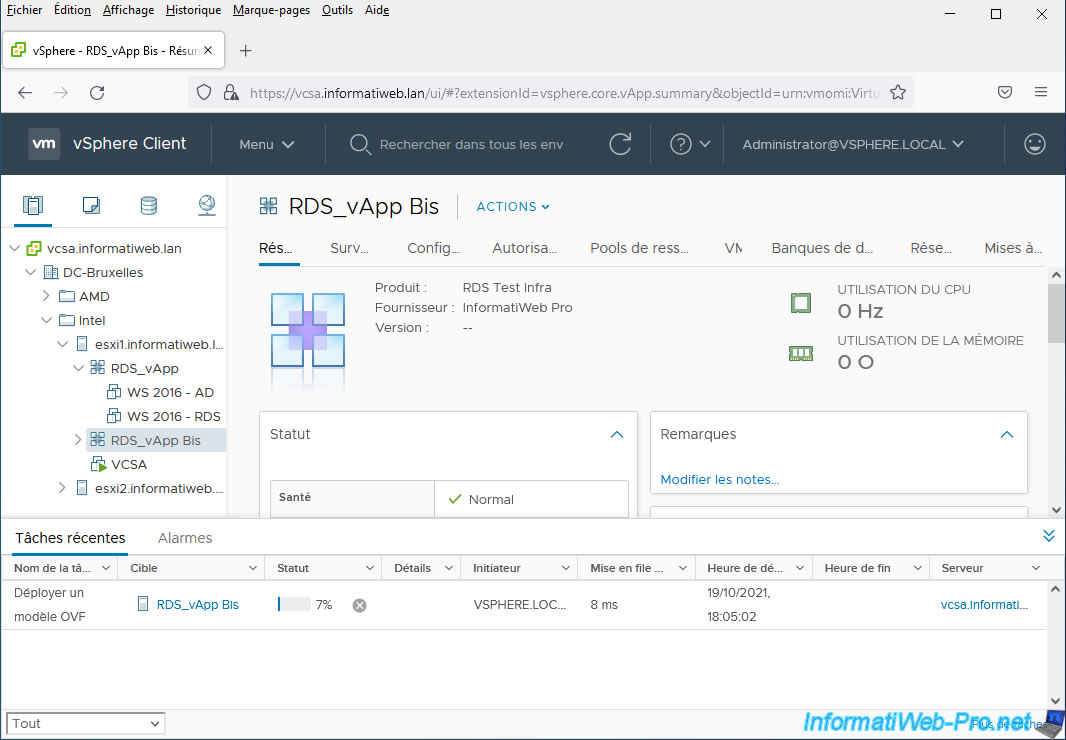The width and height of the screenshot is (1066, 740).
Task: Open the feedback smiley icon
Action: 1035,144
